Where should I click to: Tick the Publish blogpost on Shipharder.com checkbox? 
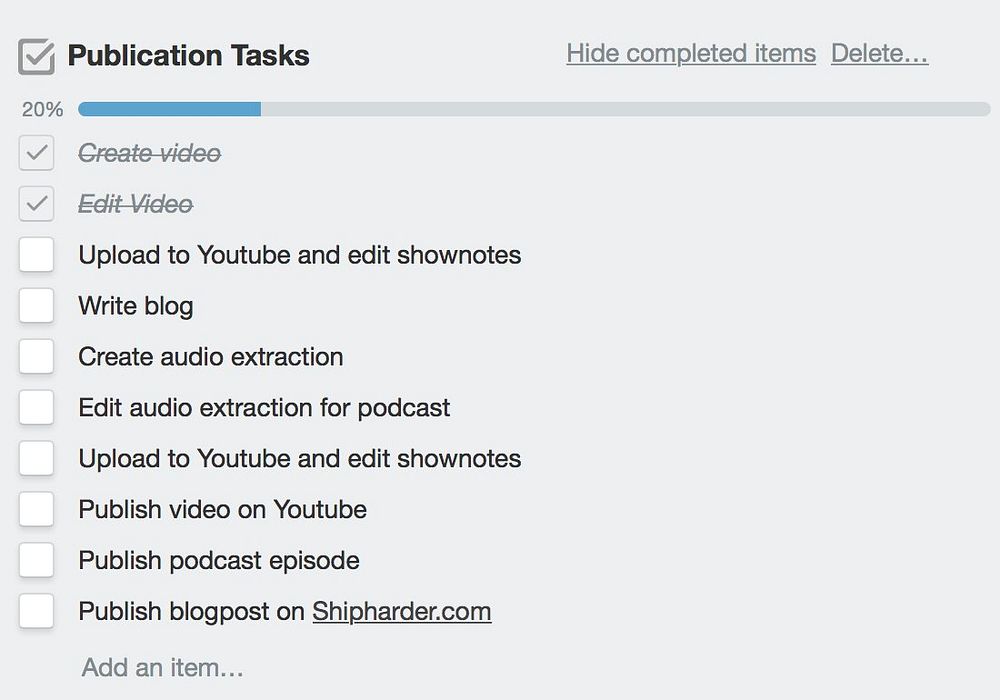point(36,612)
